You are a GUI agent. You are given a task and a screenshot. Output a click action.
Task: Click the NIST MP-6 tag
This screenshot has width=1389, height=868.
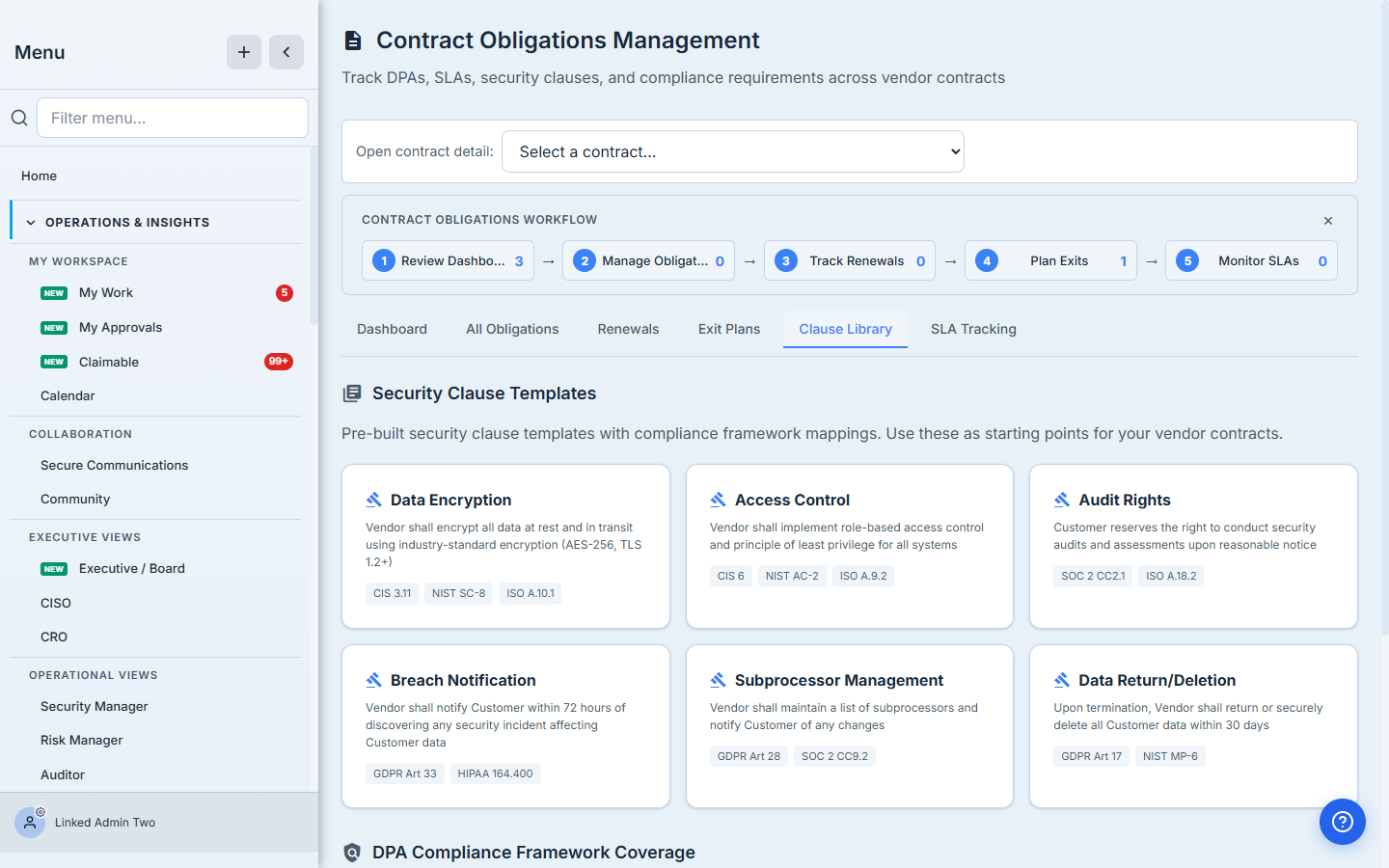(x=1170, y=756)
